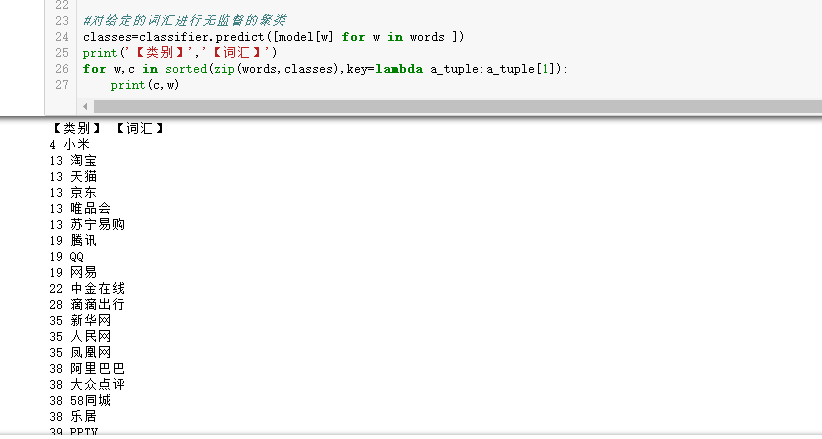Click the 【词汇】 header in the output

coord(139,129)
